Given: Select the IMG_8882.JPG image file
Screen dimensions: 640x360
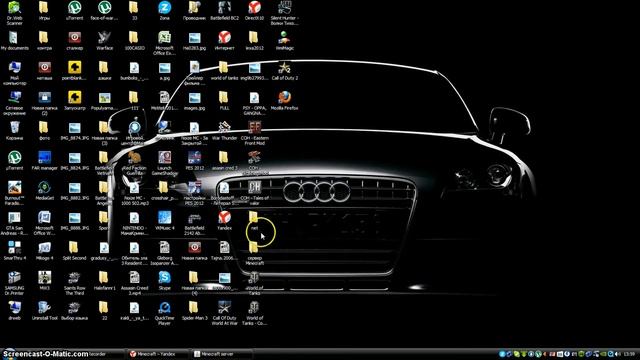Looking at the screenshot, I should point(74,191).
